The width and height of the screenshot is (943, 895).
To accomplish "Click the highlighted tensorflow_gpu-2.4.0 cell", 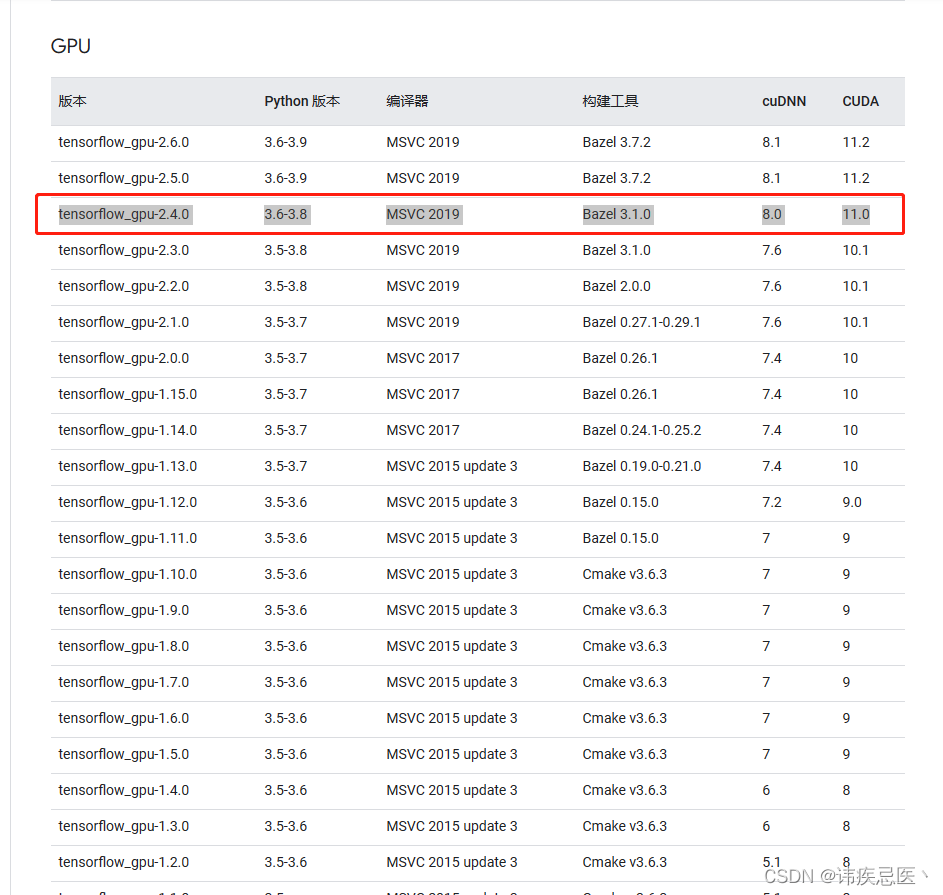I will coord(125,214).
